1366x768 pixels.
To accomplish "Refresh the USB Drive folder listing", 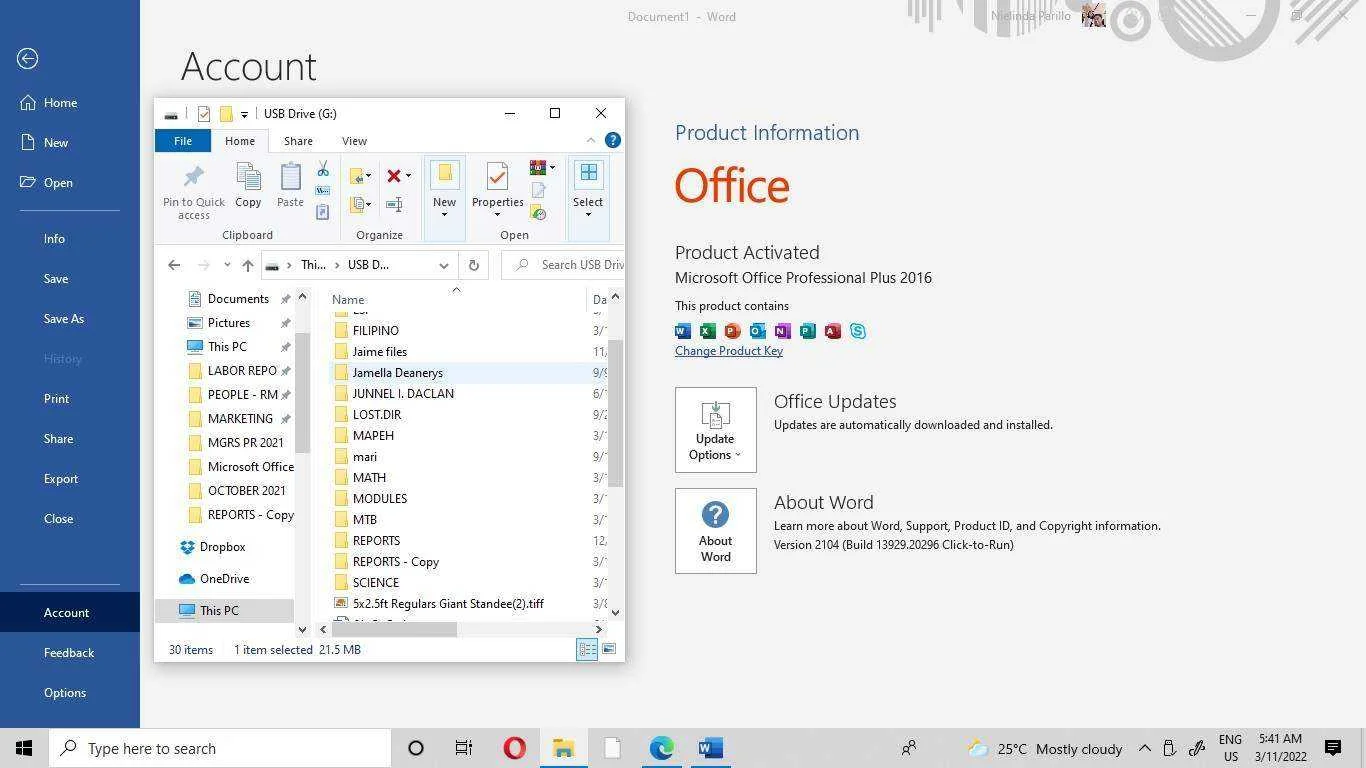I will [x=474, y=265].
